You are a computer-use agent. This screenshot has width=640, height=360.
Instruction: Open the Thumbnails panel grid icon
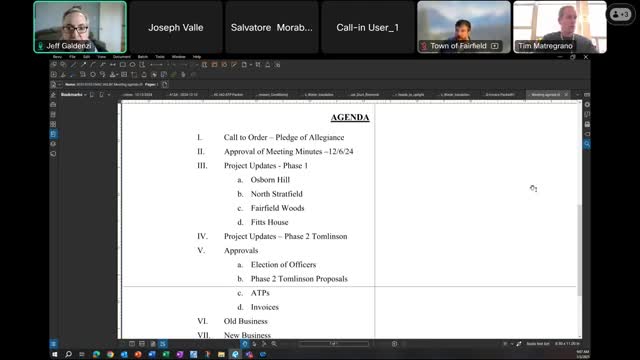53,124
